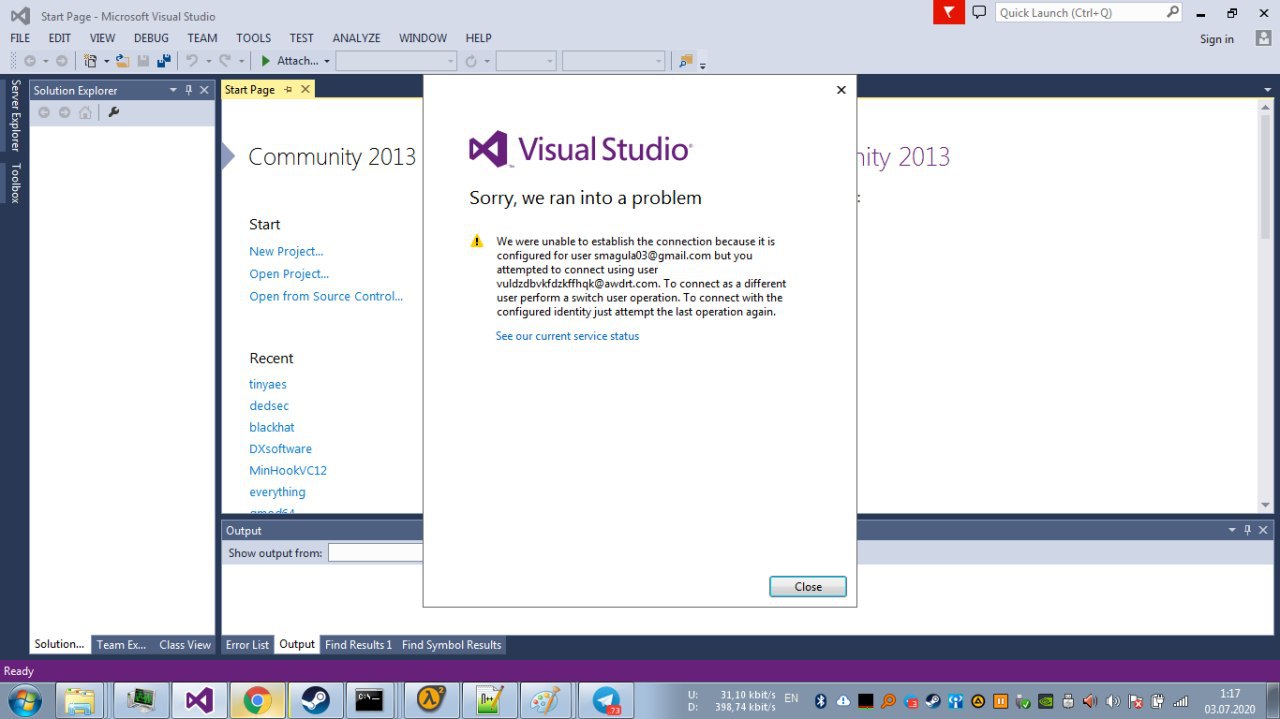1280x719 pixels.
Task: Open Solution Explorer Properties wrench icon
Action: (113, 112)
